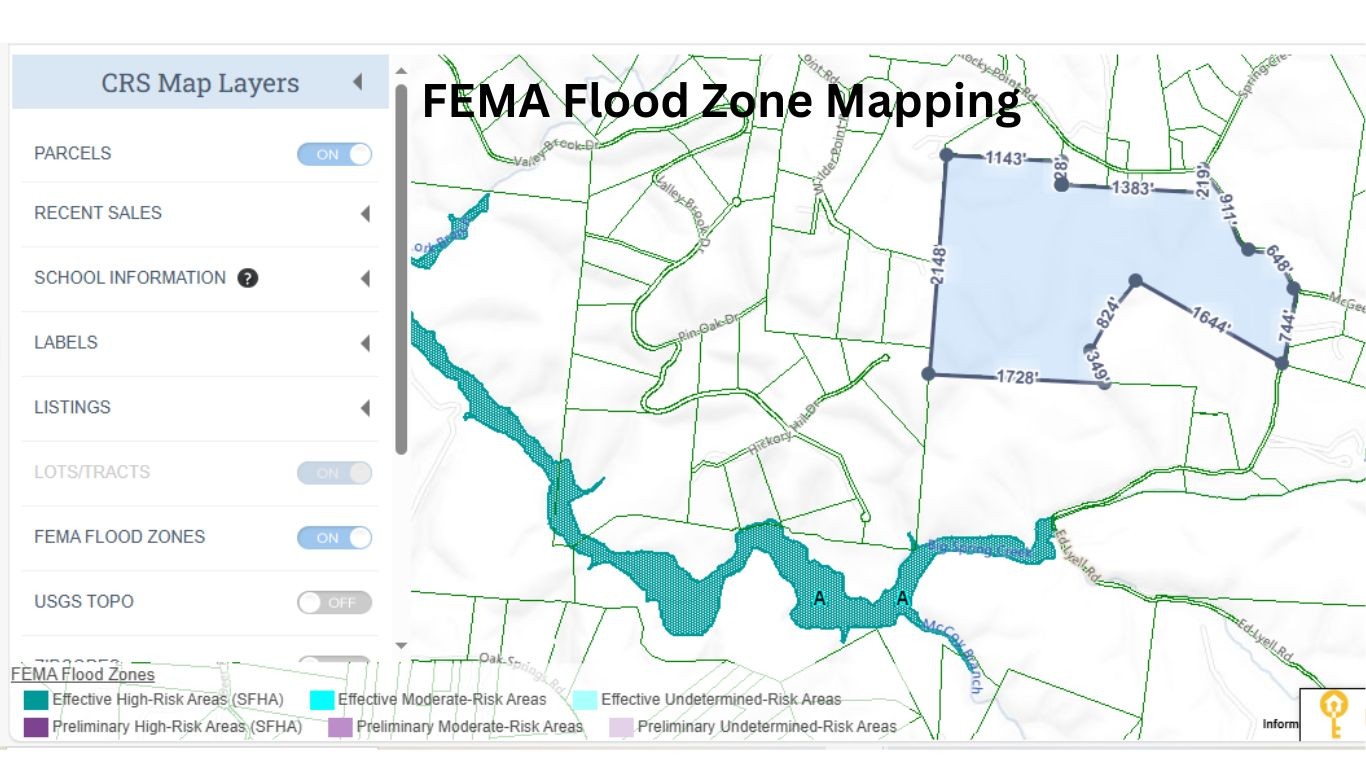Expand the Recent Sales section arrow
Viewport: 1366px width, 768px height.
coord(365,213)
